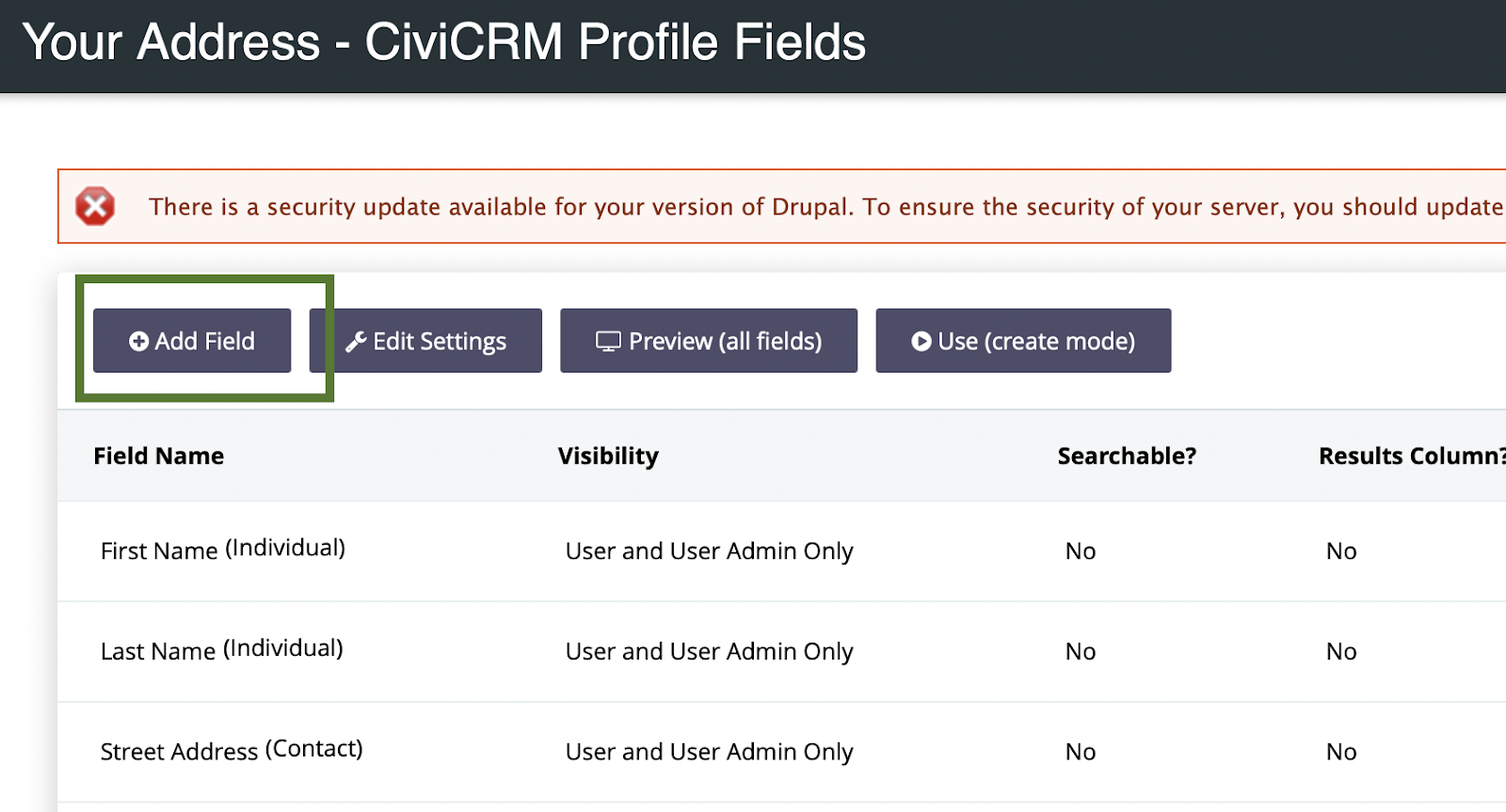
Task: Click the Drupal security update message text
Action: click(x=826, y=207)
